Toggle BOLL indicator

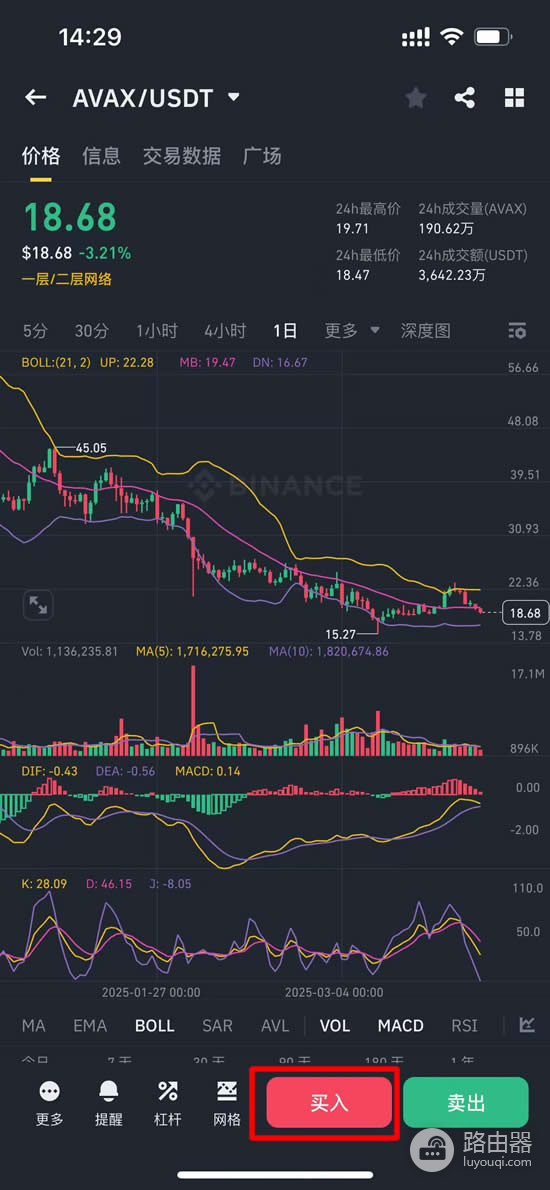[x=155, y=1026]
